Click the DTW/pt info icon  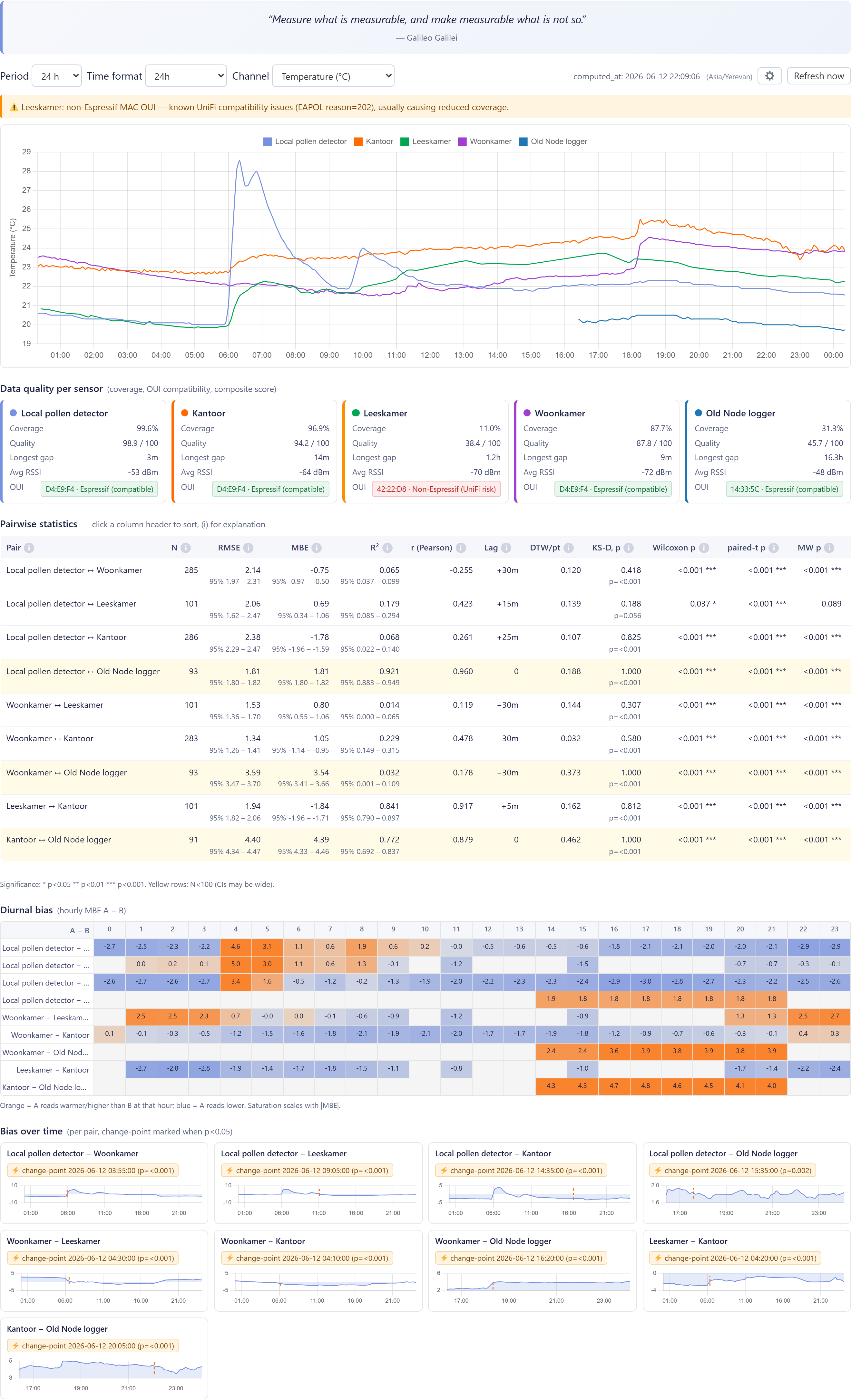click(x=569, y=548)
